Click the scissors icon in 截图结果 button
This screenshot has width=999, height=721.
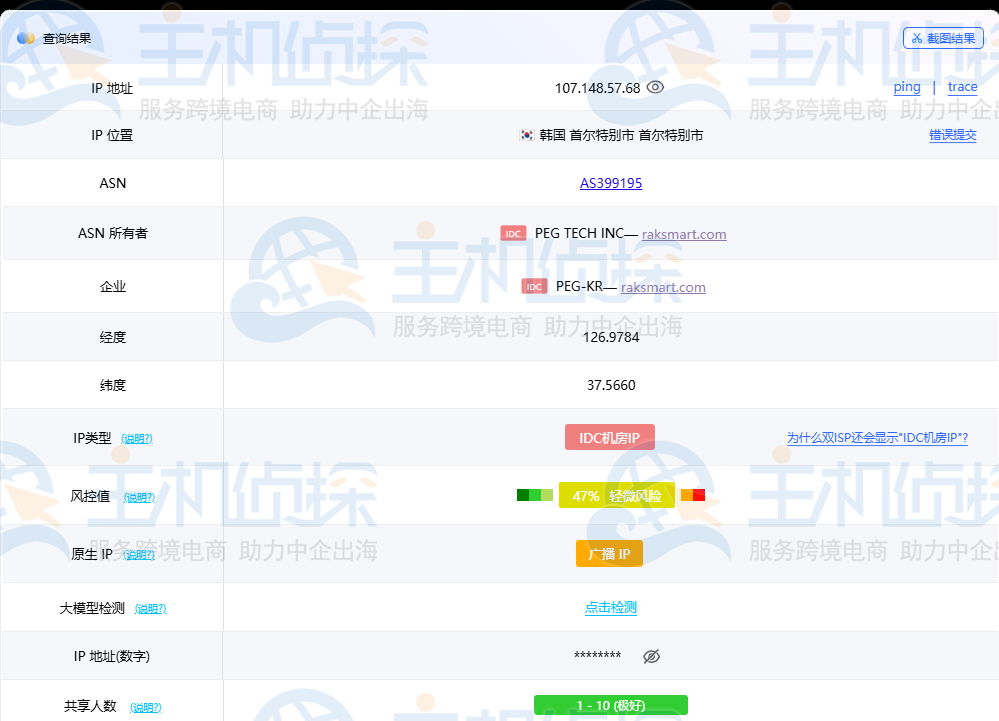pos(917,38)
